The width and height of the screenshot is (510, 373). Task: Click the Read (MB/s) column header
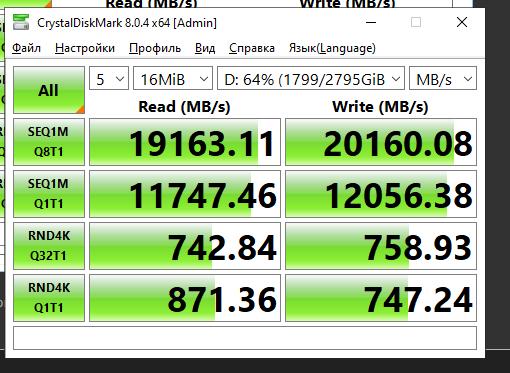pyautogui.click(x=184, y=107)
